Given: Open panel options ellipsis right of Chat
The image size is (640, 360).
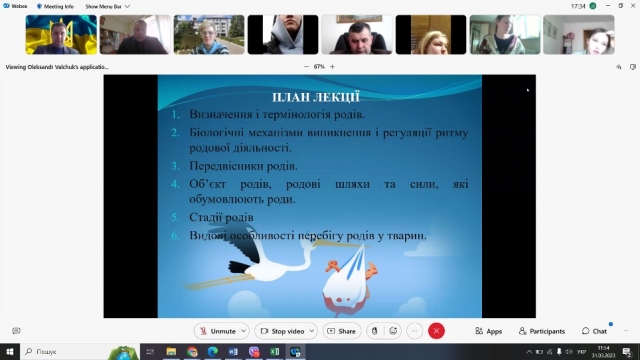Looking at the screenshot, I should pyautogui.click(x=626, y=331).
